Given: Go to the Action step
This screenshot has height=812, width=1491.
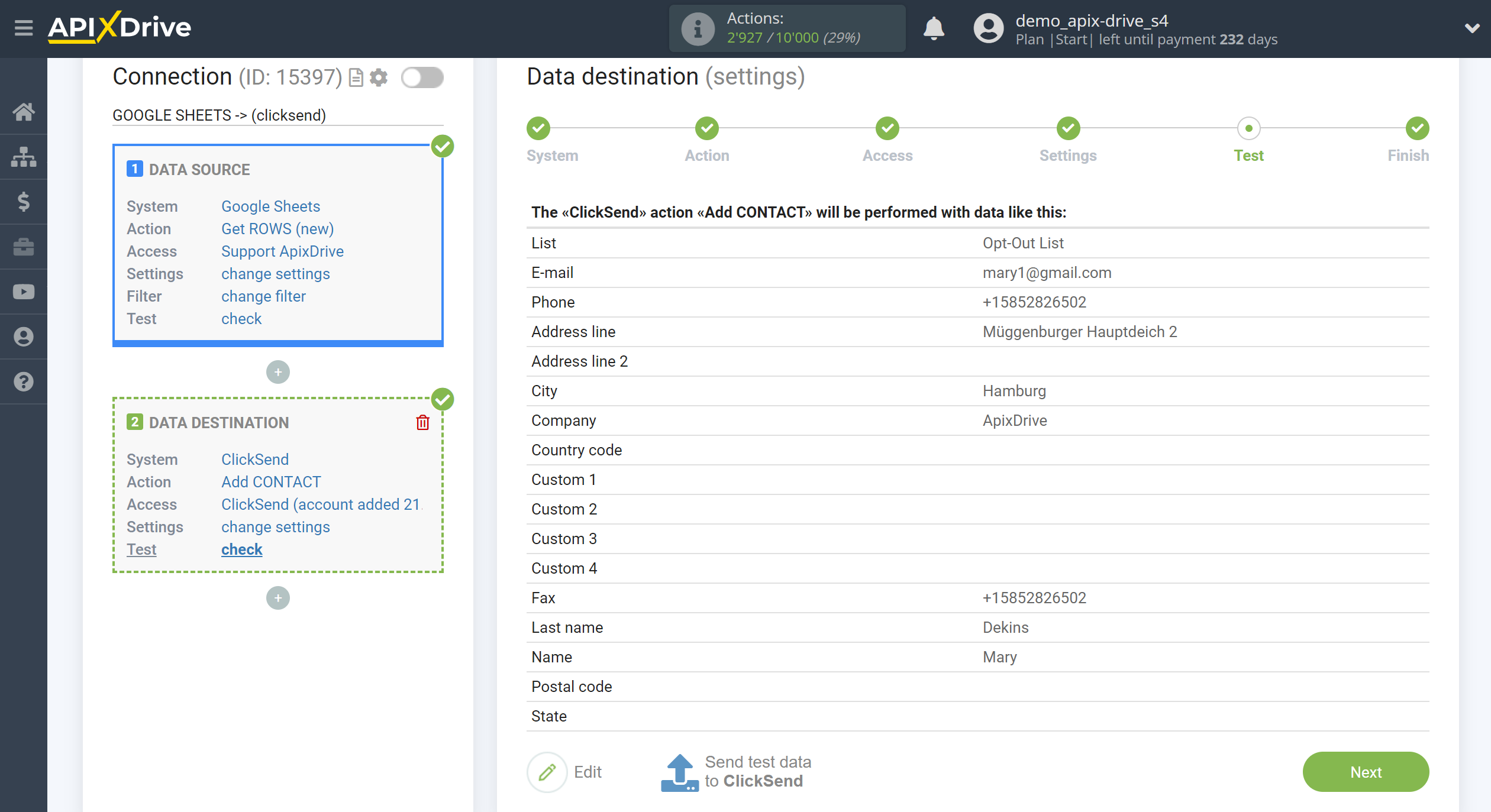Looking at the screenshot, I should pyautogui.click(x=707, y=128).
